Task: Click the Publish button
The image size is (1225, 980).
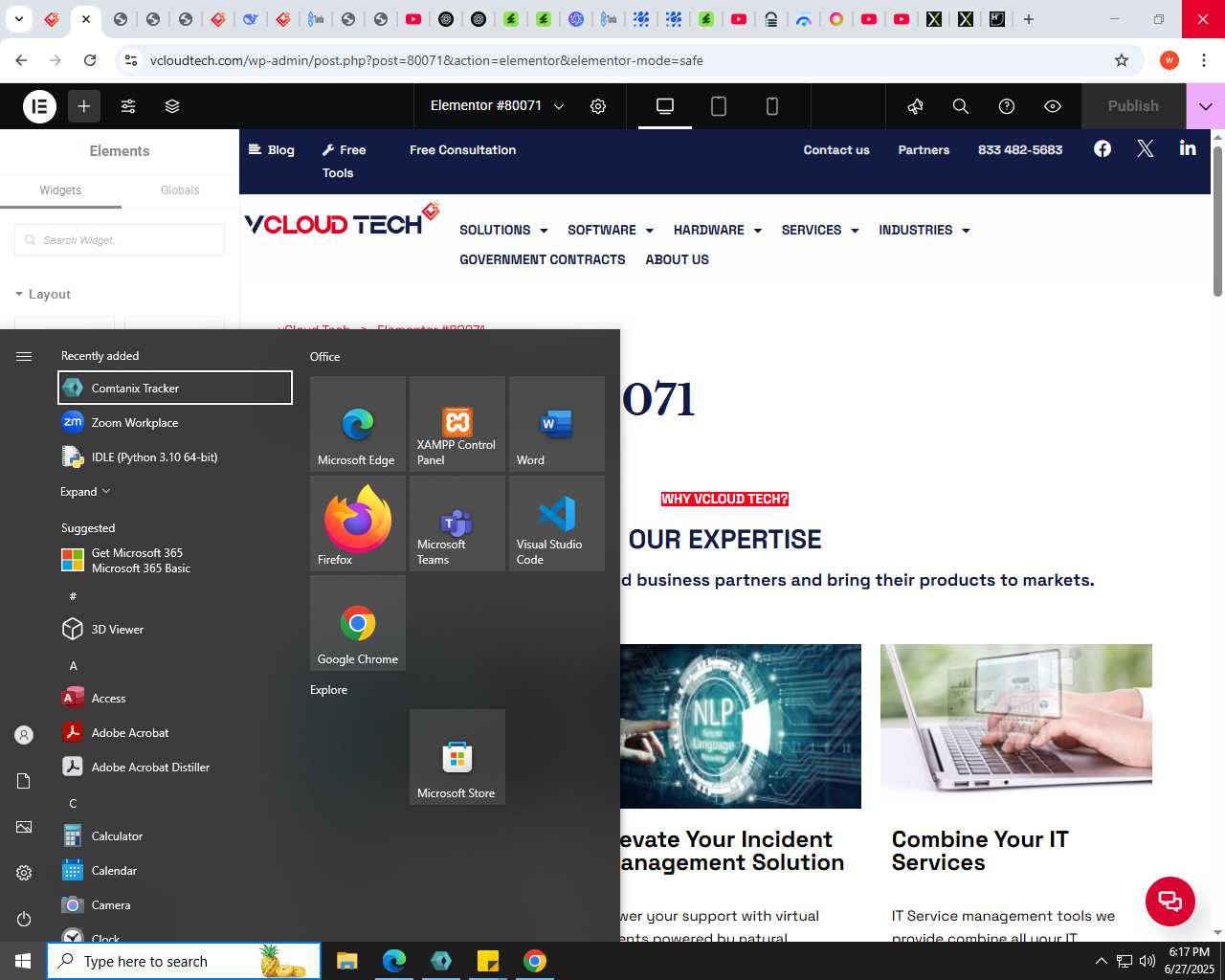Action: click(1133, 106)
